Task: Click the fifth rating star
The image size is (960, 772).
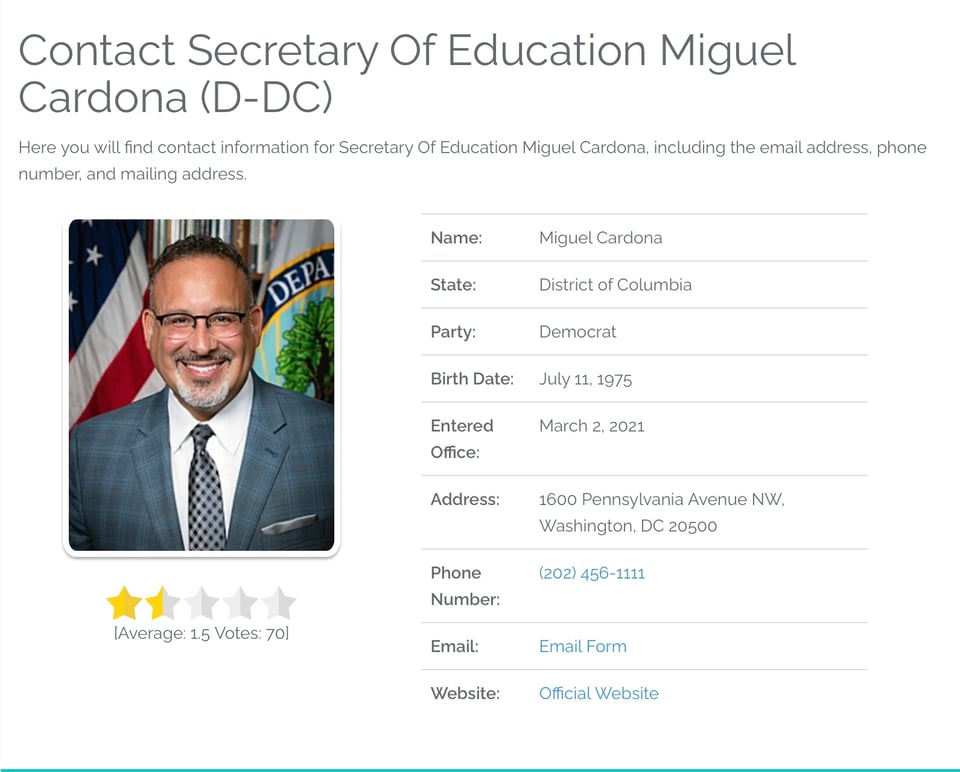Action: (x=279, y=603)
